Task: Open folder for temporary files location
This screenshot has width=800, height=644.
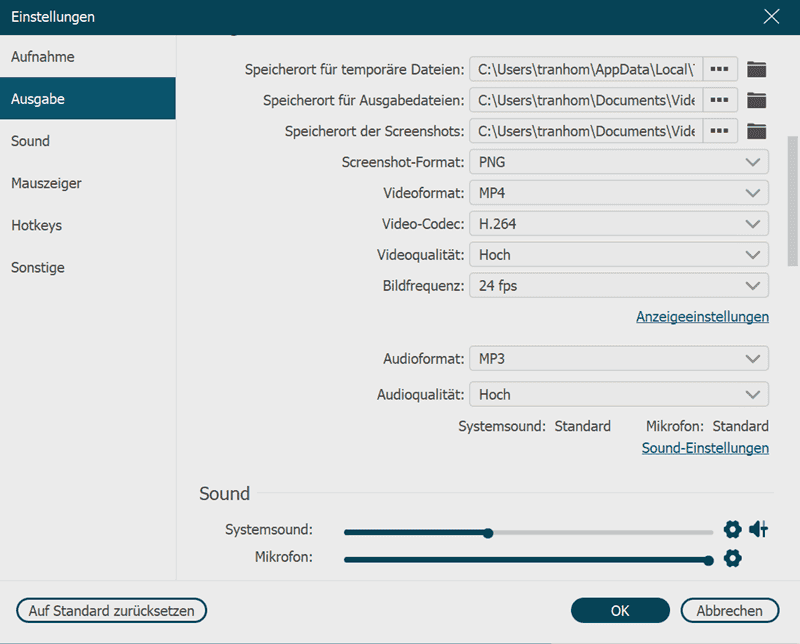Action: tap(757, 70)
